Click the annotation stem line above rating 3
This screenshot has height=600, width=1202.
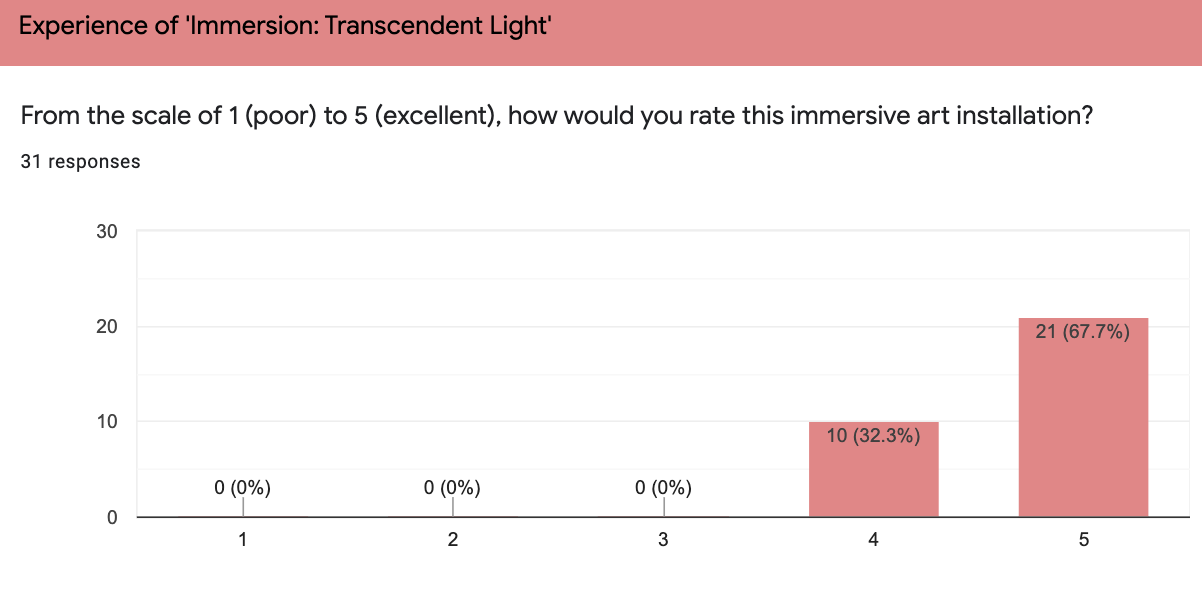663,507
